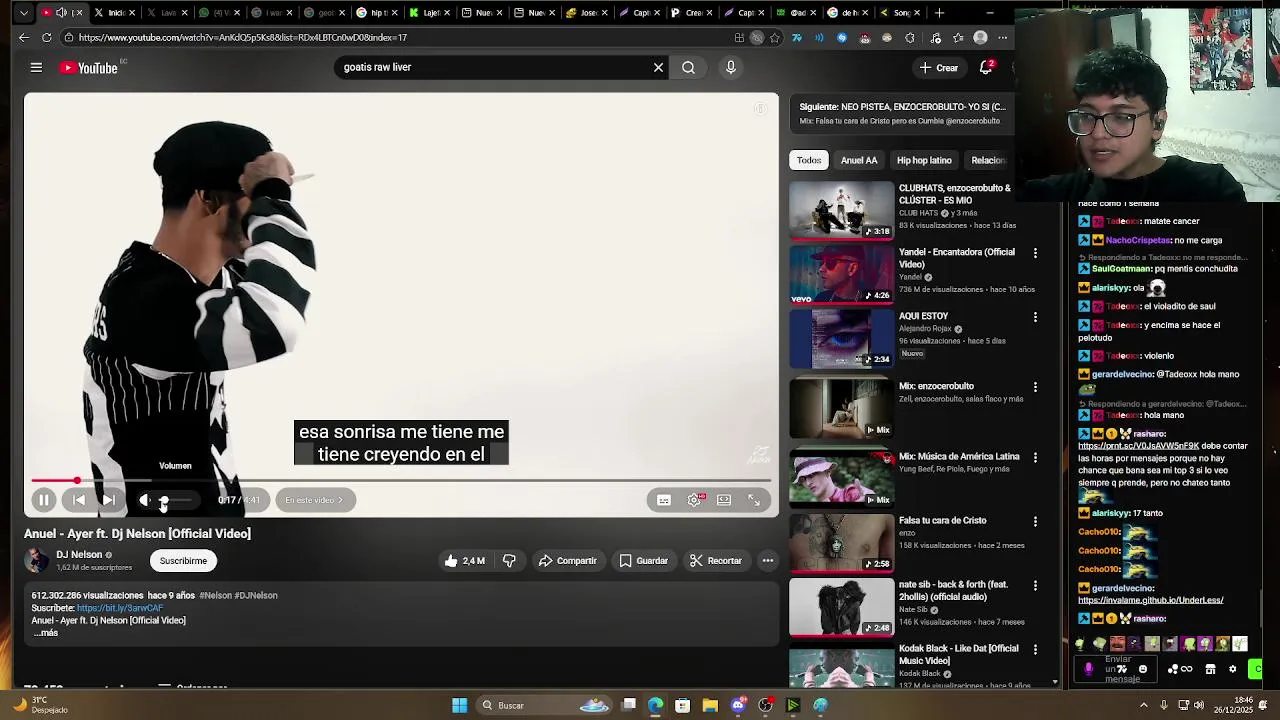This screenshot has height=720, width=1280.
Task: Open chat settings gear icon
Action: point(1232,669)
